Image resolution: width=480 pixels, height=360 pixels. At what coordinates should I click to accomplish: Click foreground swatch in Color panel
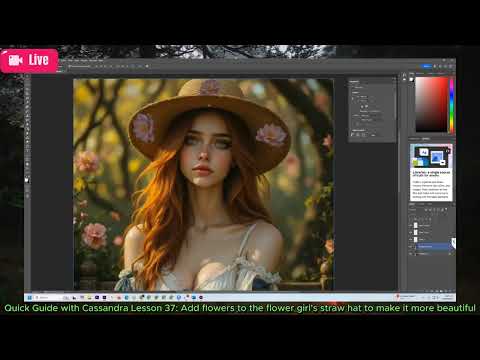[x=411, y=79]
